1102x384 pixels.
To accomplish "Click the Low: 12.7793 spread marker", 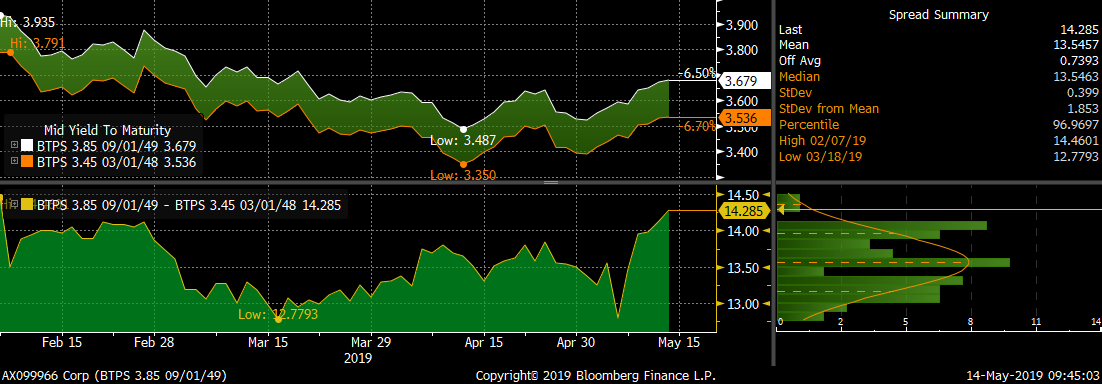I will pos(278,314).
